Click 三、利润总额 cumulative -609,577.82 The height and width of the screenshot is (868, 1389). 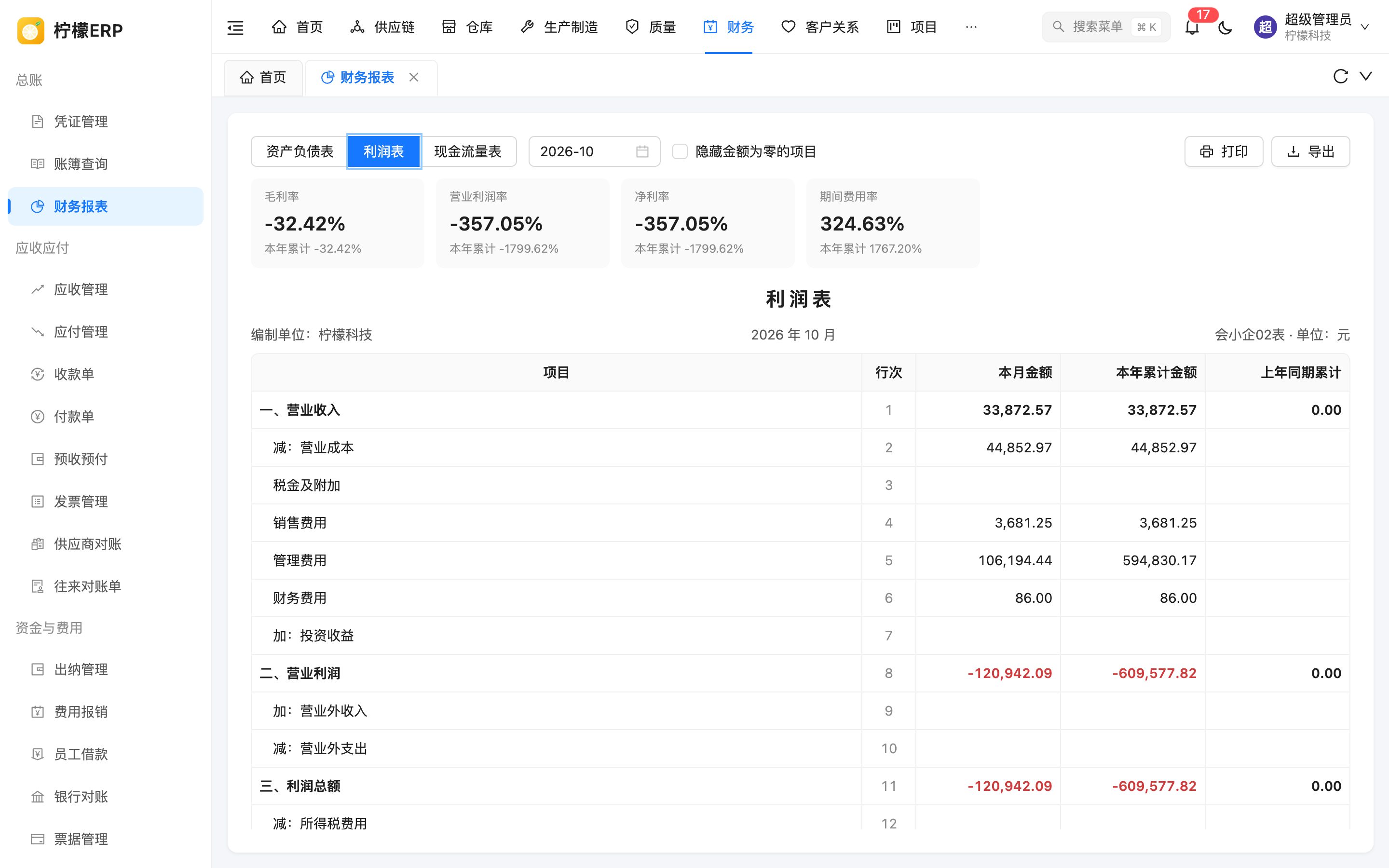1154,786
